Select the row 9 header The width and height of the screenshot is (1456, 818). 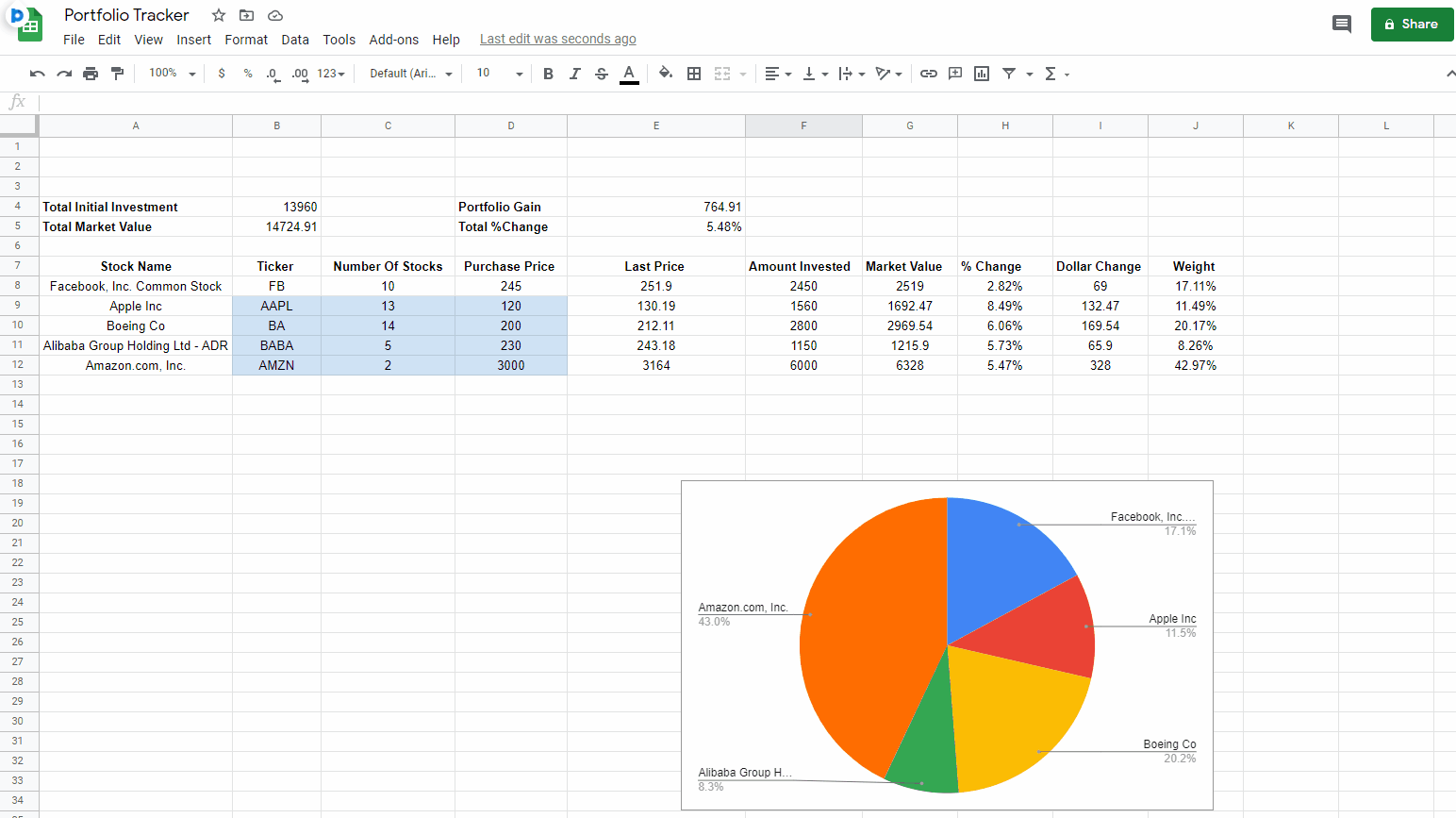click(x=18, y=306)
